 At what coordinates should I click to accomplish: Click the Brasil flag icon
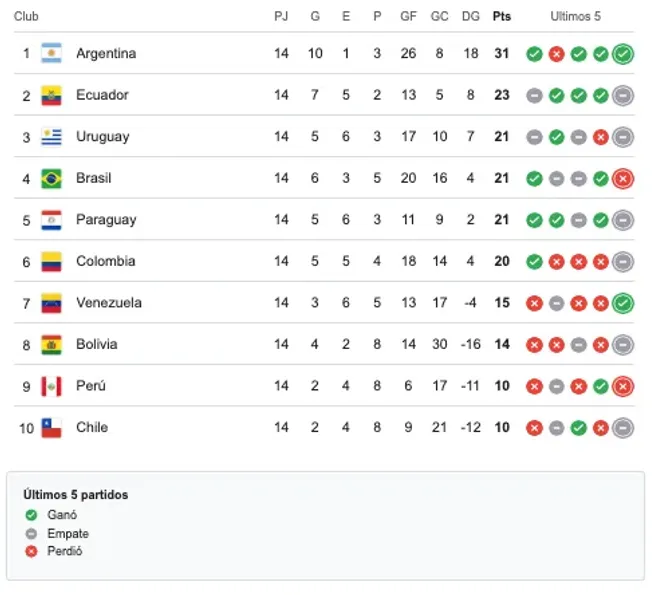[51, 179]
